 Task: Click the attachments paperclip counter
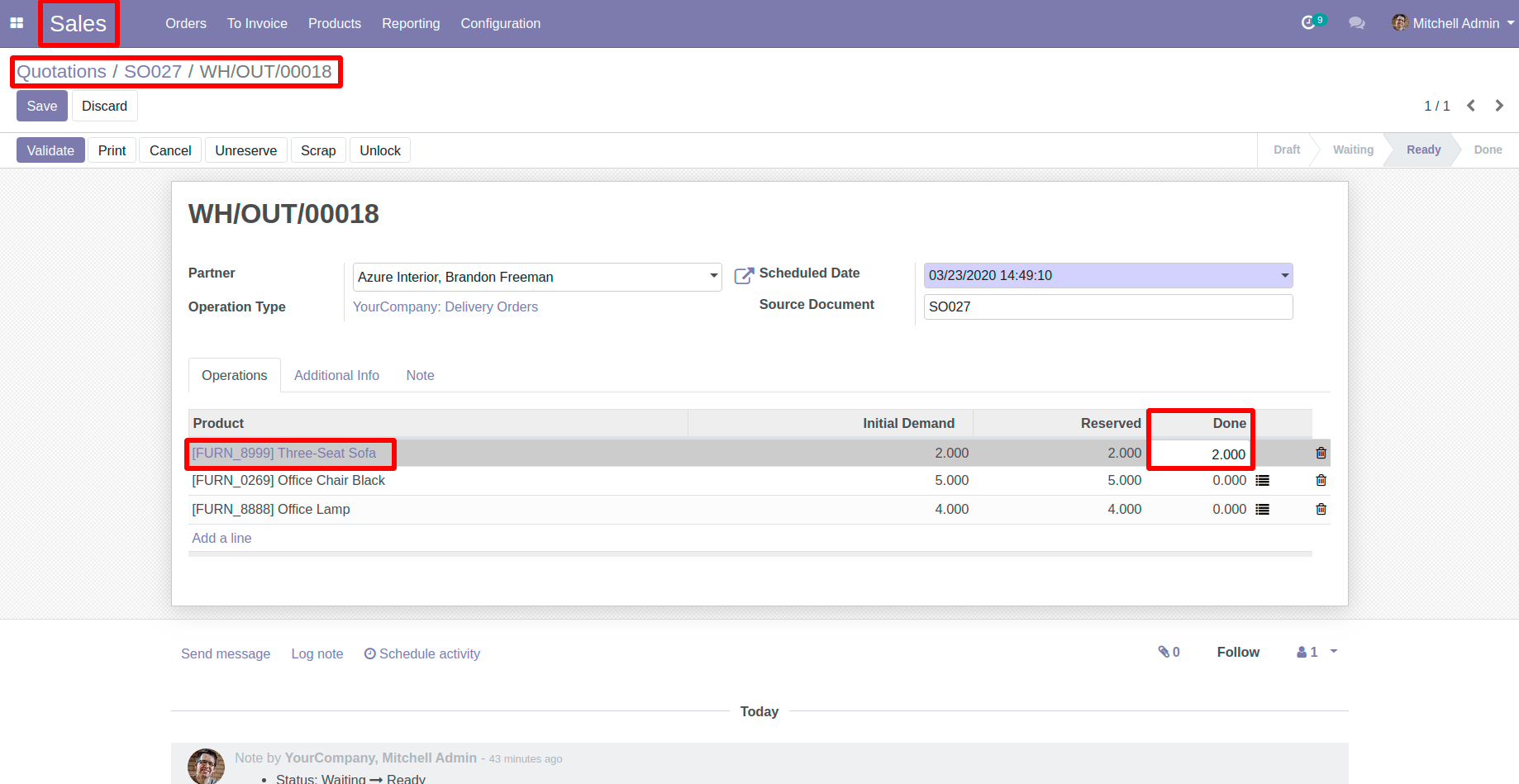pyautogui.click(x=1169, y=652)
